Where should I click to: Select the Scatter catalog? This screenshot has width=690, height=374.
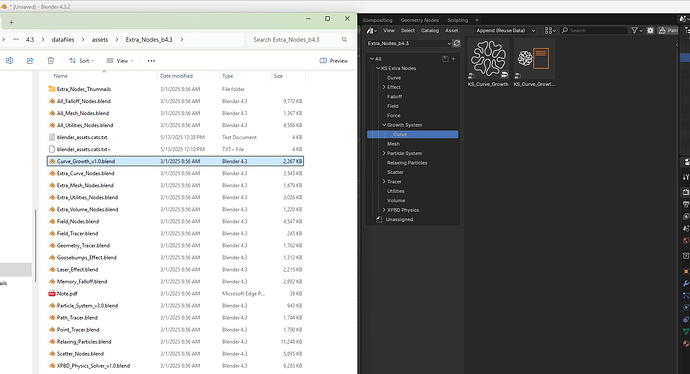click(x=395, y=172)
